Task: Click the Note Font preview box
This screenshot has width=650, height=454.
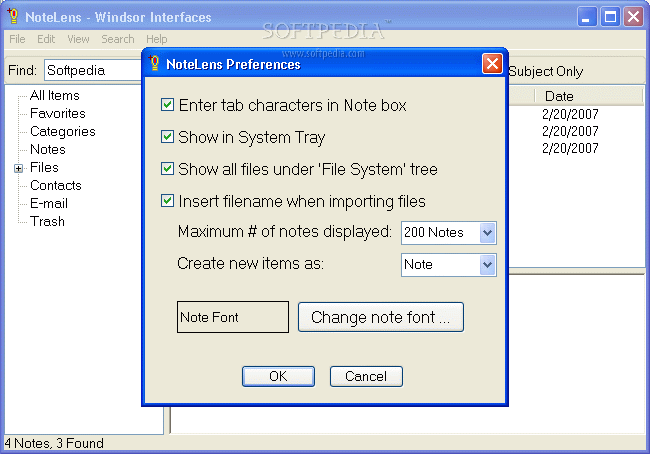Action: tap(233, 317)
